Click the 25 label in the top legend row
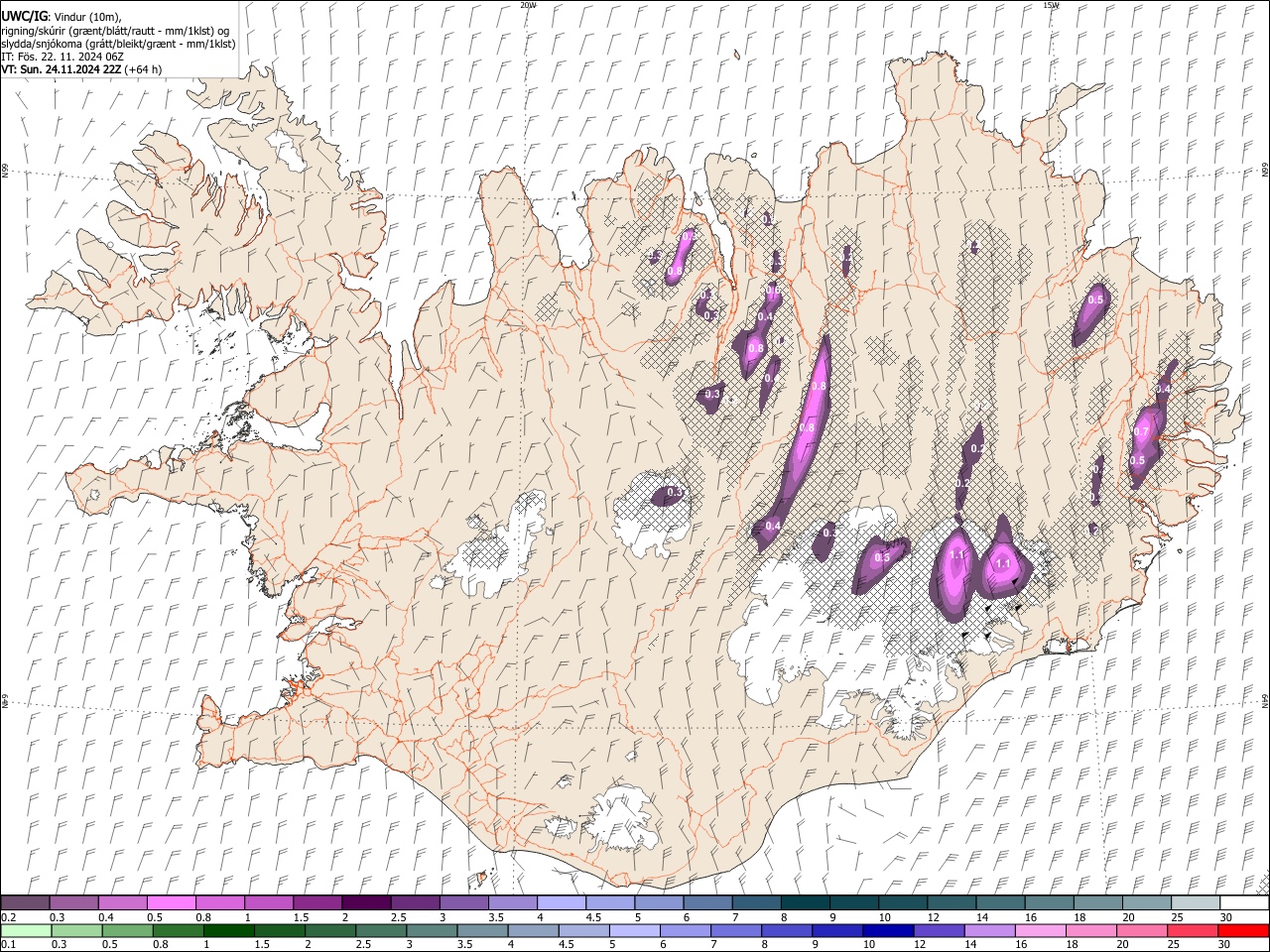 click(1177, 917)
